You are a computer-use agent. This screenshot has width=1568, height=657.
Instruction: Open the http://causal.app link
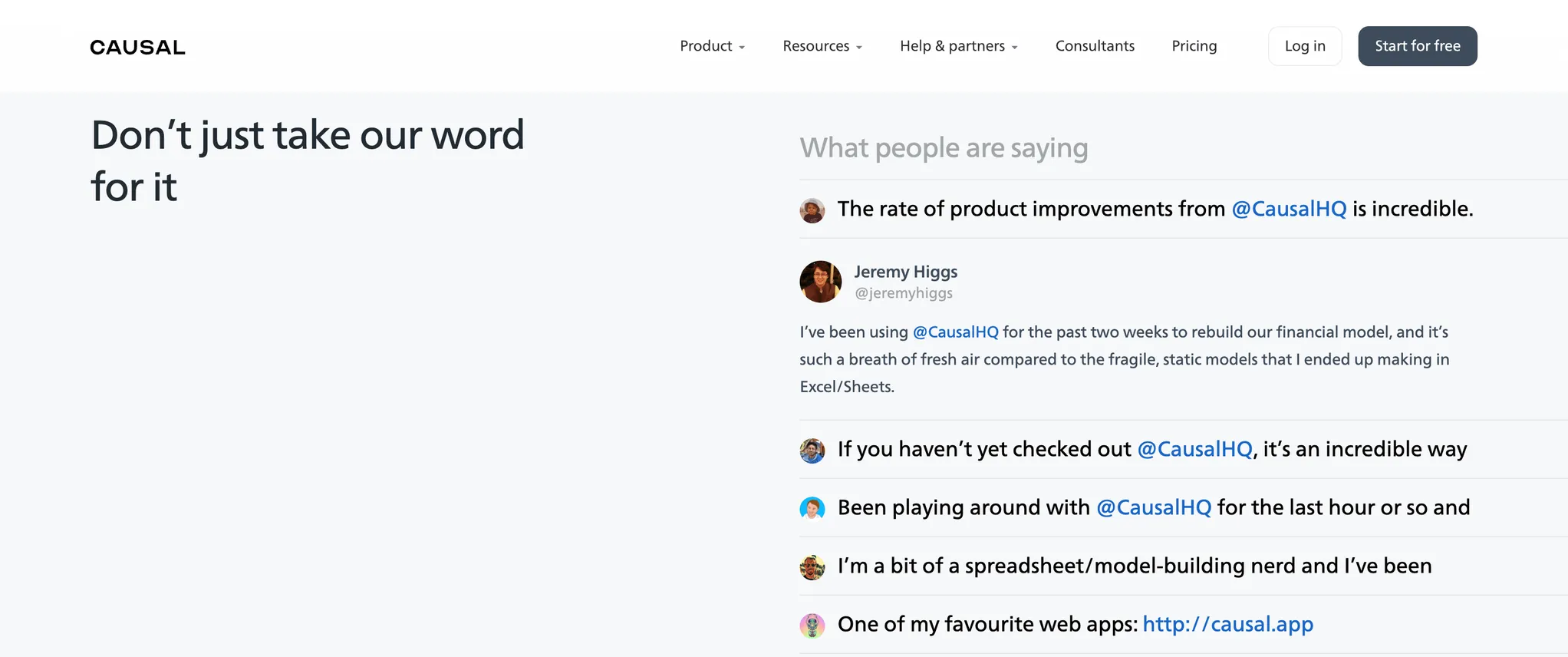coord(1228,624)
